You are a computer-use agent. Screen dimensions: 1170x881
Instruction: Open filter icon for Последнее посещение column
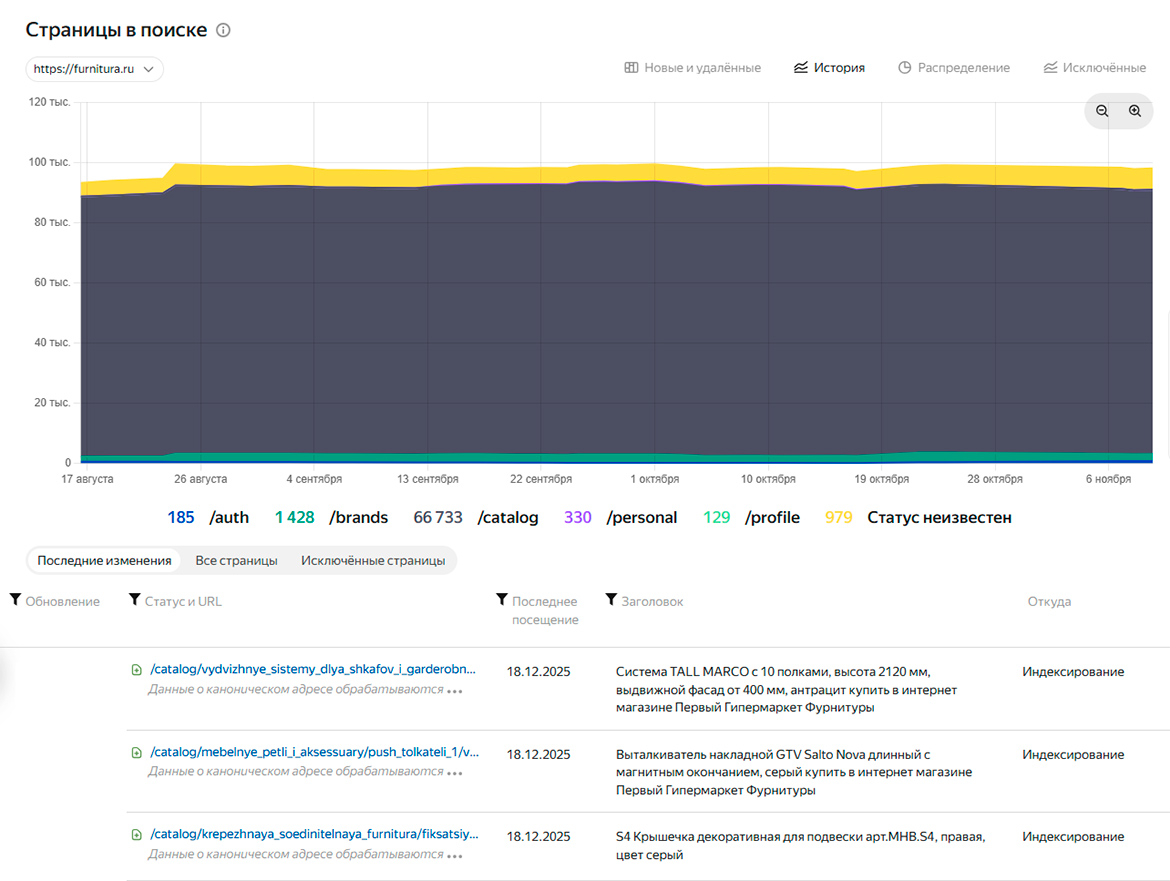[x=502, y=600]
